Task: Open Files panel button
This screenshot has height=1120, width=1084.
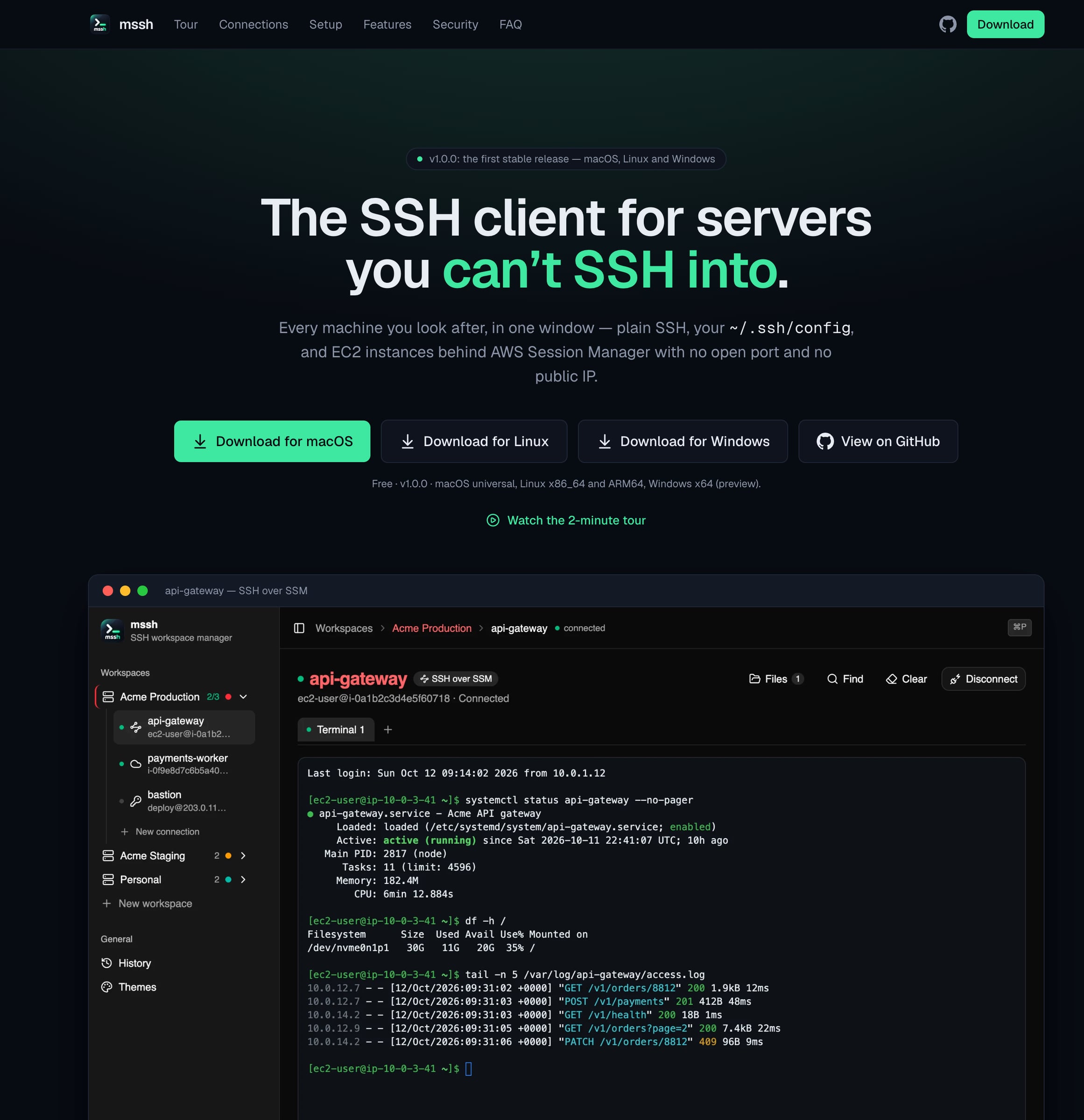Action: (x=776, y=679)
